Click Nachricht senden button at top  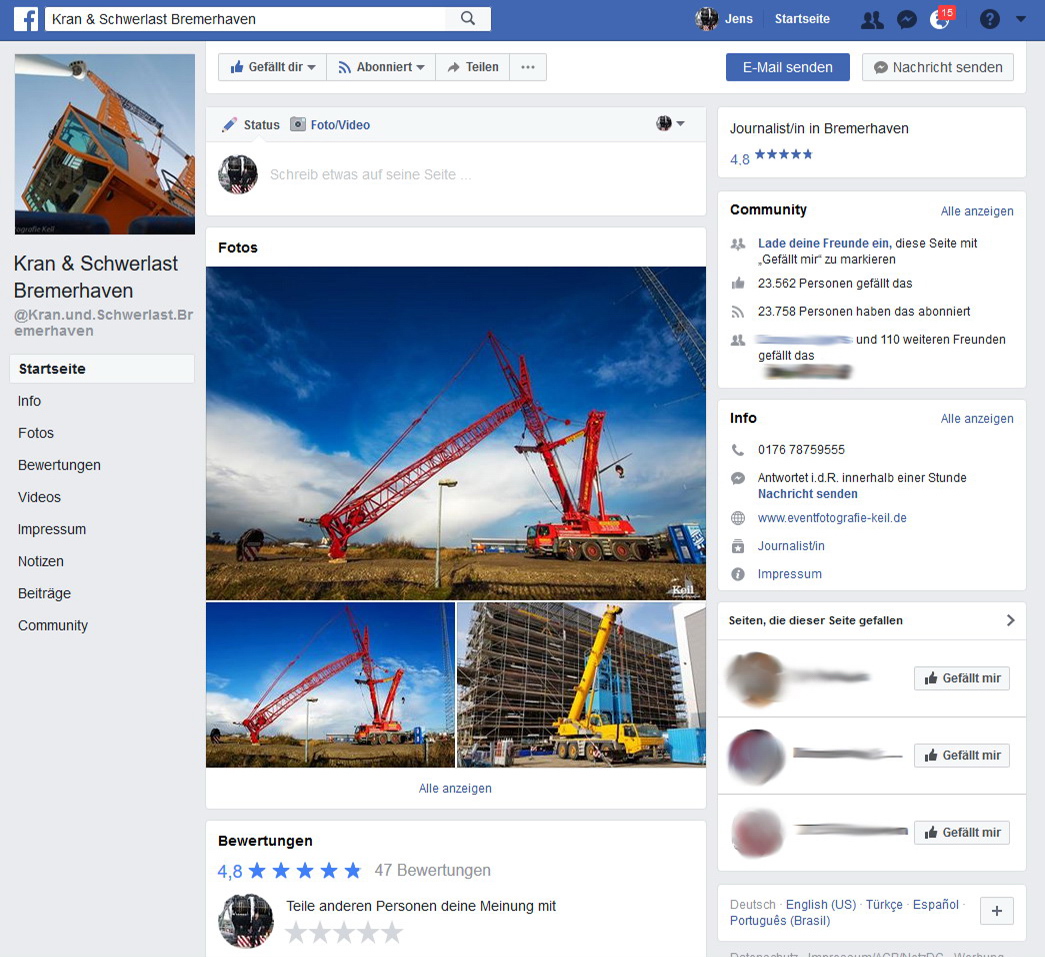click(x=938, y=67)
